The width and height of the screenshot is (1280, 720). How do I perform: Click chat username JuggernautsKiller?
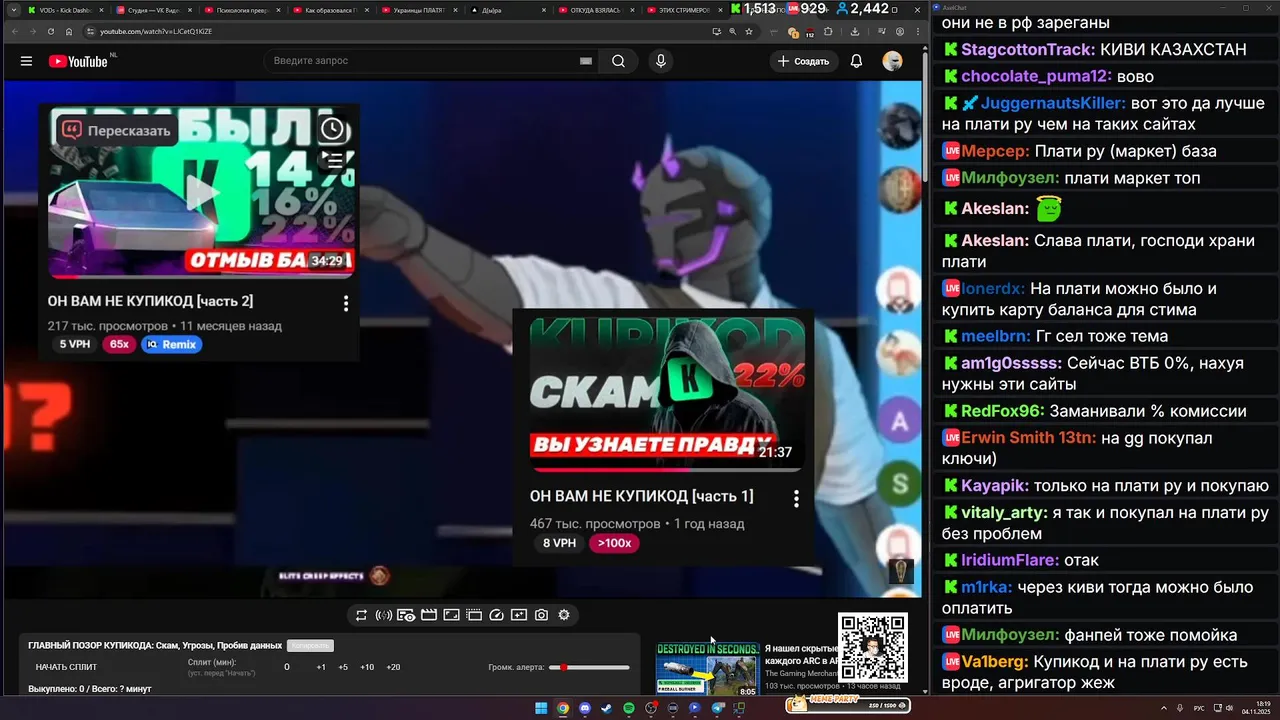coord(1052,103)
